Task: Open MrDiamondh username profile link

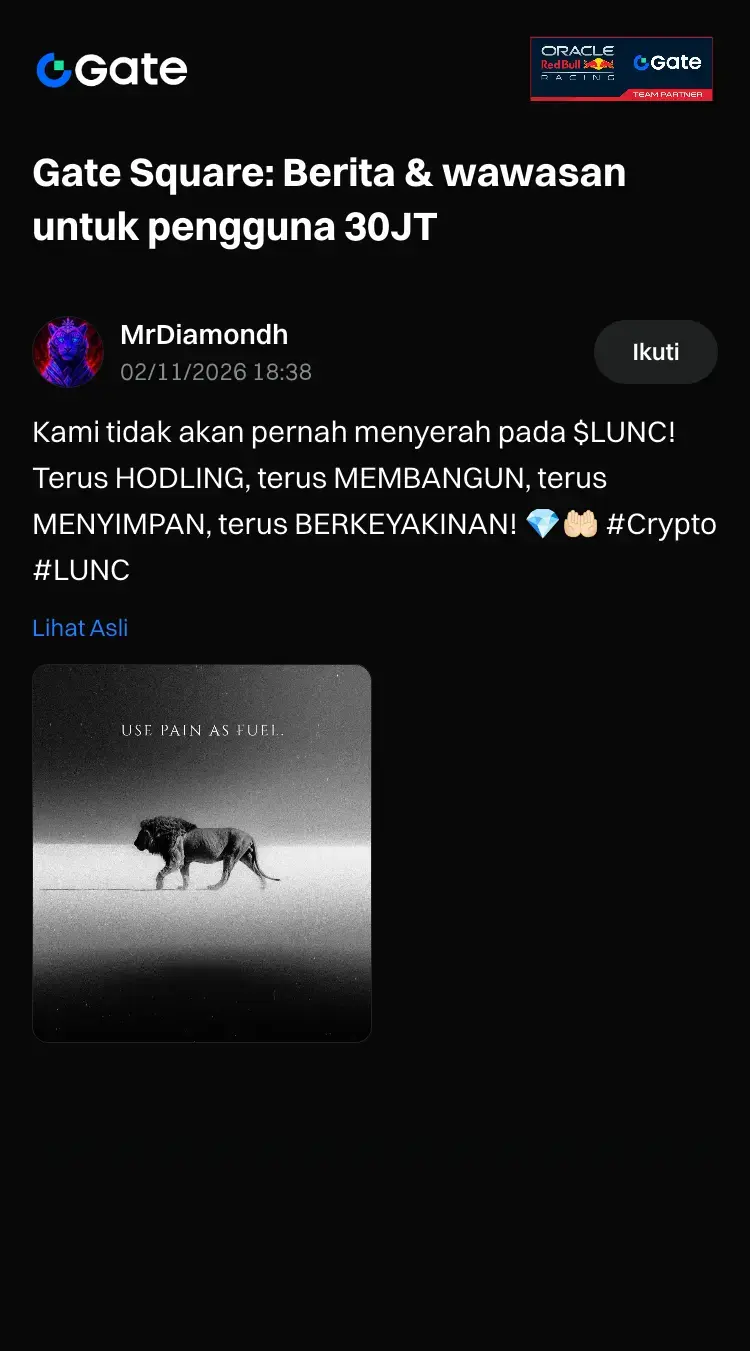Action: click(204, 334)
